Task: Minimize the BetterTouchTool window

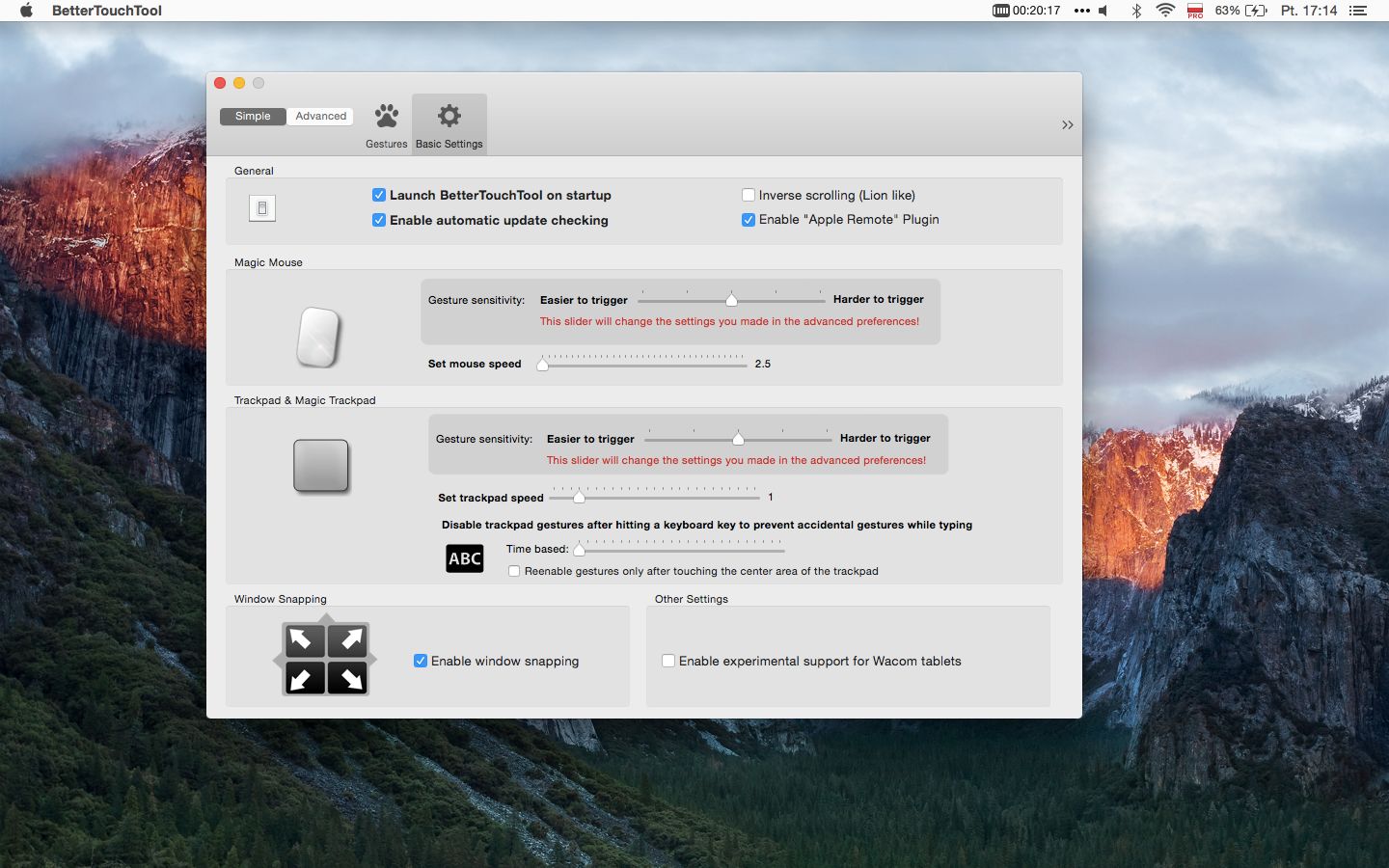Action: tap(239, 83)
